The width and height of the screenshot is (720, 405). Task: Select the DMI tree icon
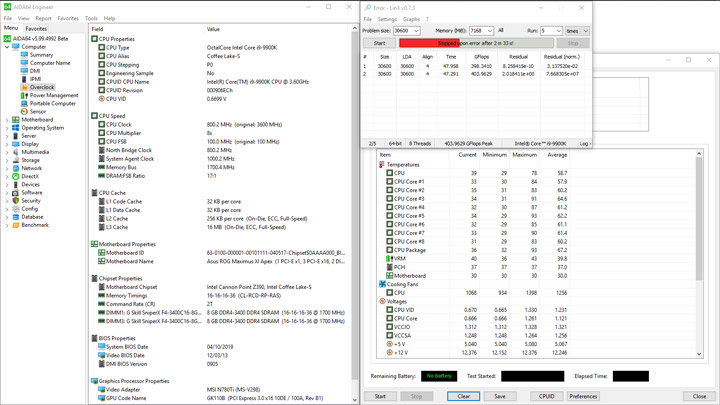24,71
